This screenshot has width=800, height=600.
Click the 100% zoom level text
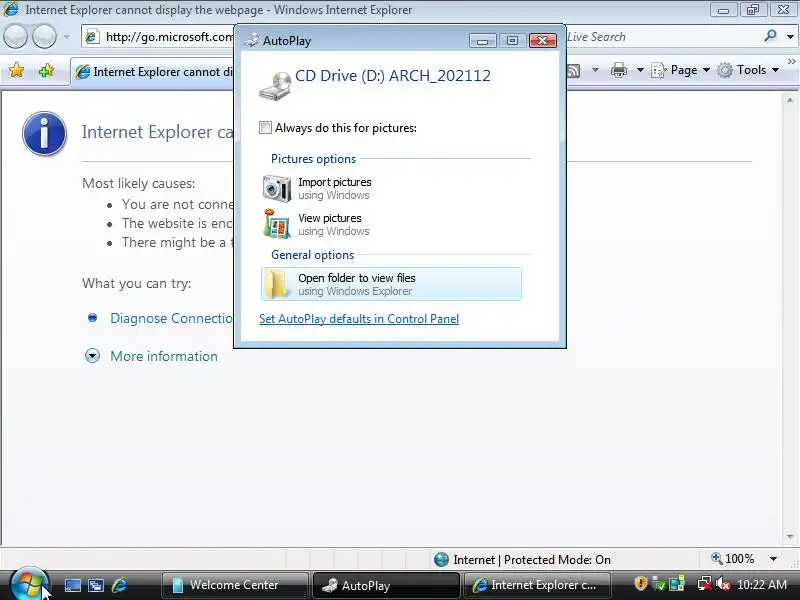pyautogui.click(x=739, y=559)
